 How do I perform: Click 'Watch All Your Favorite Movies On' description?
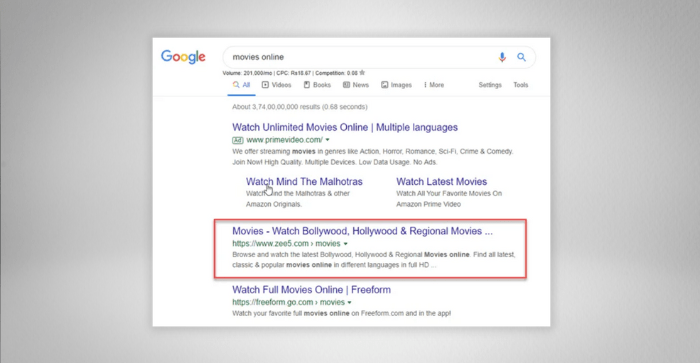[x=449, y=193]
